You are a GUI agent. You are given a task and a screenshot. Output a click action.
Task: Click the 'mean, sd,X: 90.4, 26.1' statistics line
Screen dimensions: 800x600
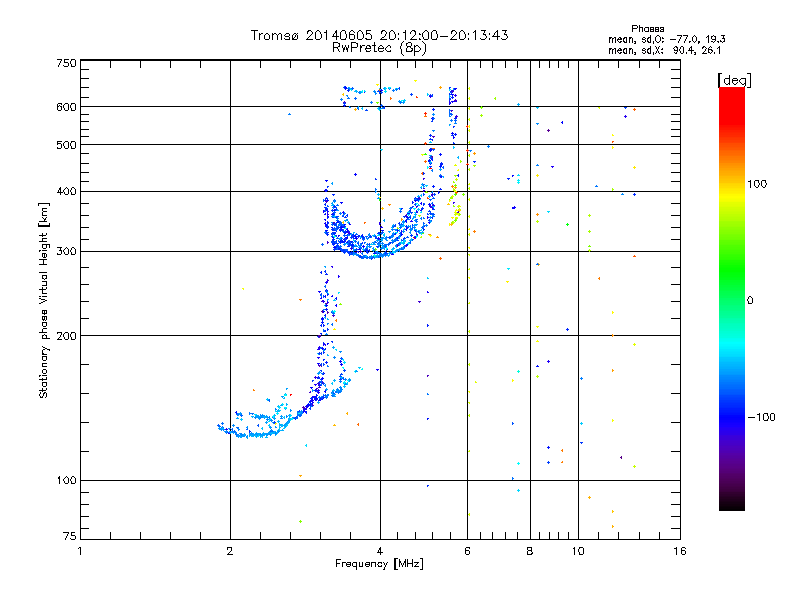[665, 50]
